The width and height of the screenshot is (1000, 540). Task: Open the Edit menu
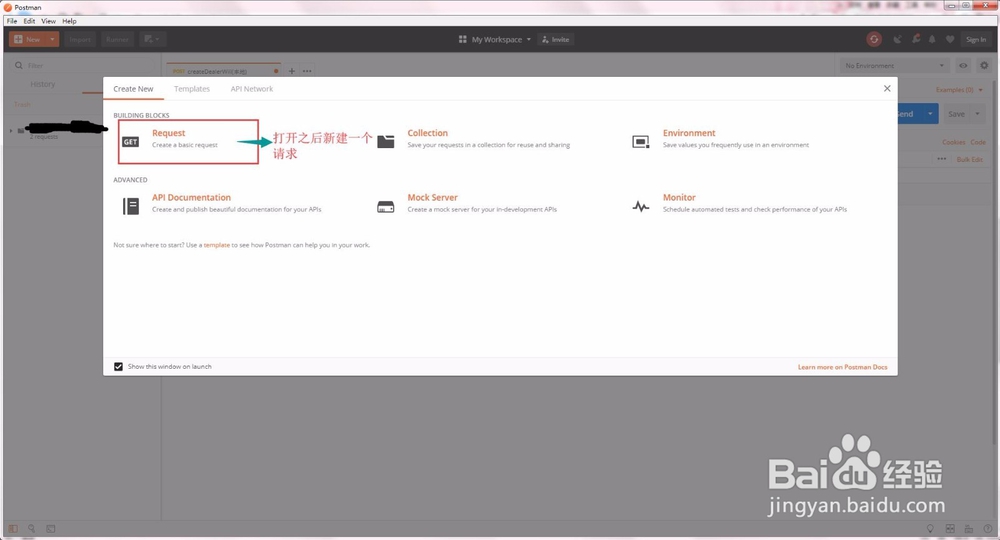(29, 21)
